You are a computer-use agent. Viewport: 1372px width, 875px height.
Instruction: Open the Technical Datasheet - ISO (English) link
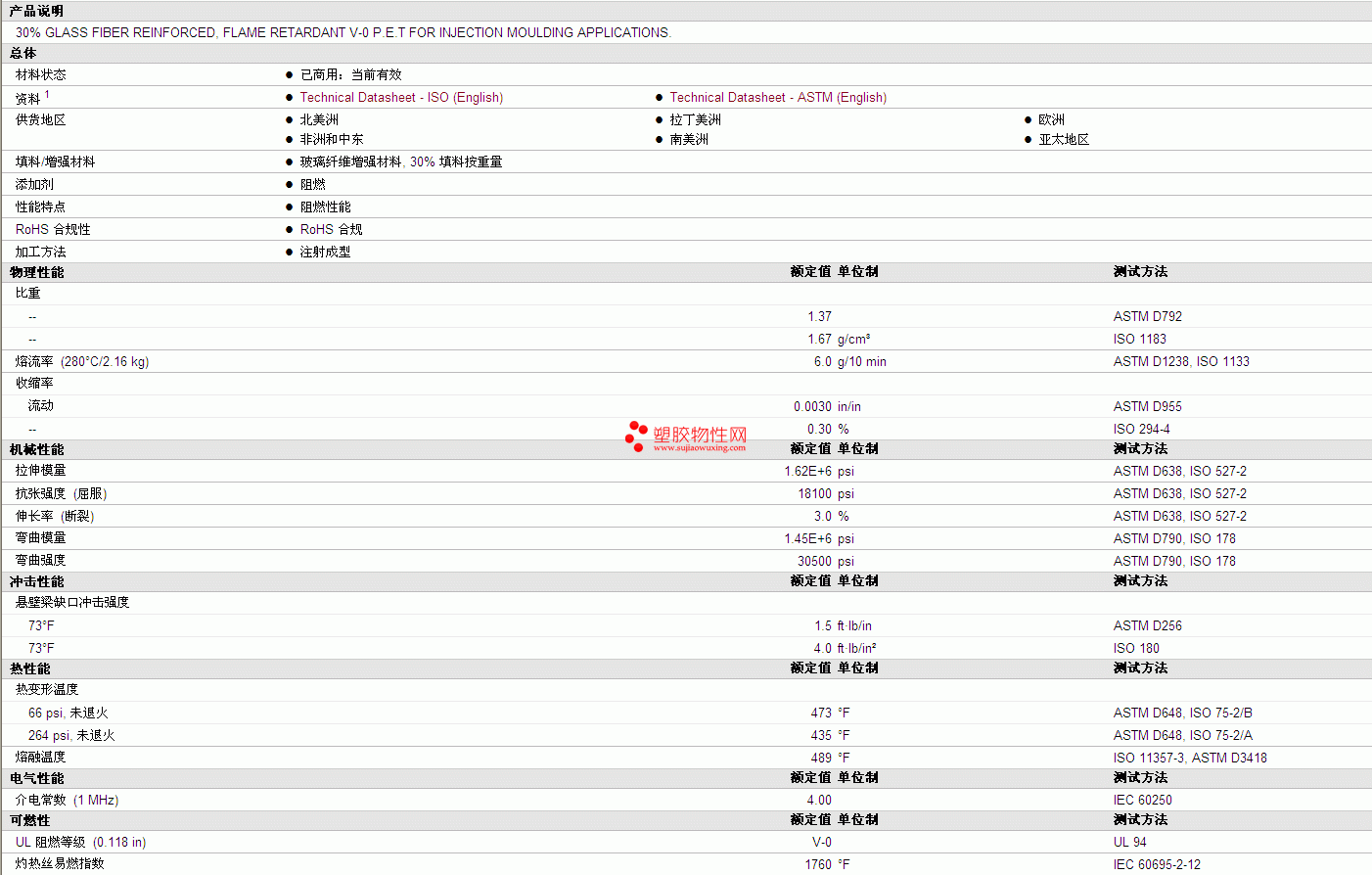(x=401, y=98)
